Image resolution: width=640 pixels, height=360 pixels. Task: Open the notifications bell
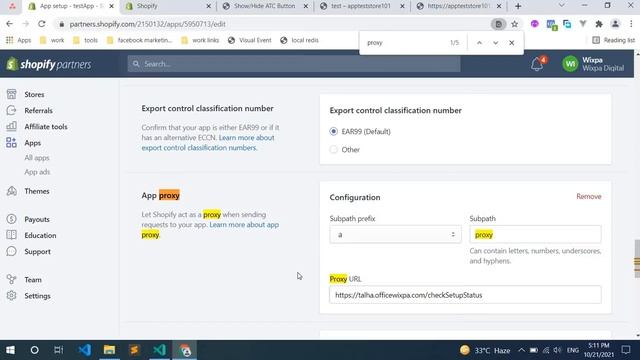point(537,64)
